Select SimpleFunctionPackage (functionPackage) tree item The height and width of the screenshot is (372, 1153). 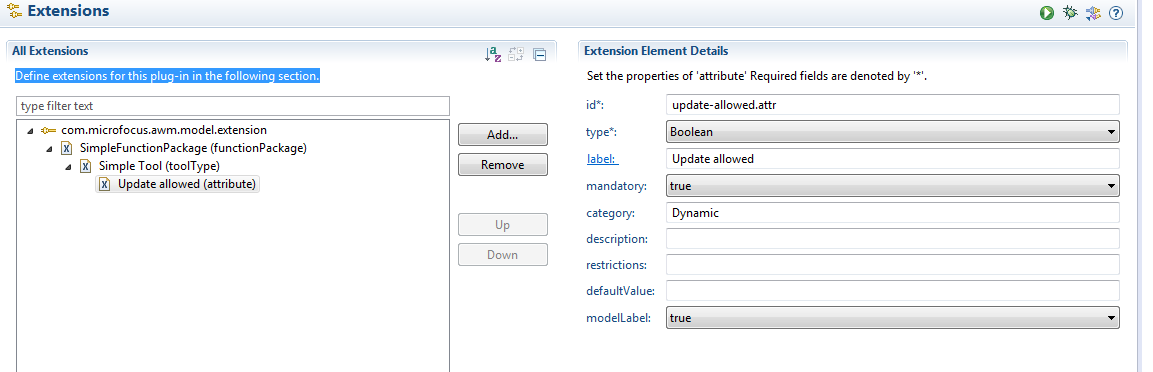pyautogui.click(x=193, y=148)
